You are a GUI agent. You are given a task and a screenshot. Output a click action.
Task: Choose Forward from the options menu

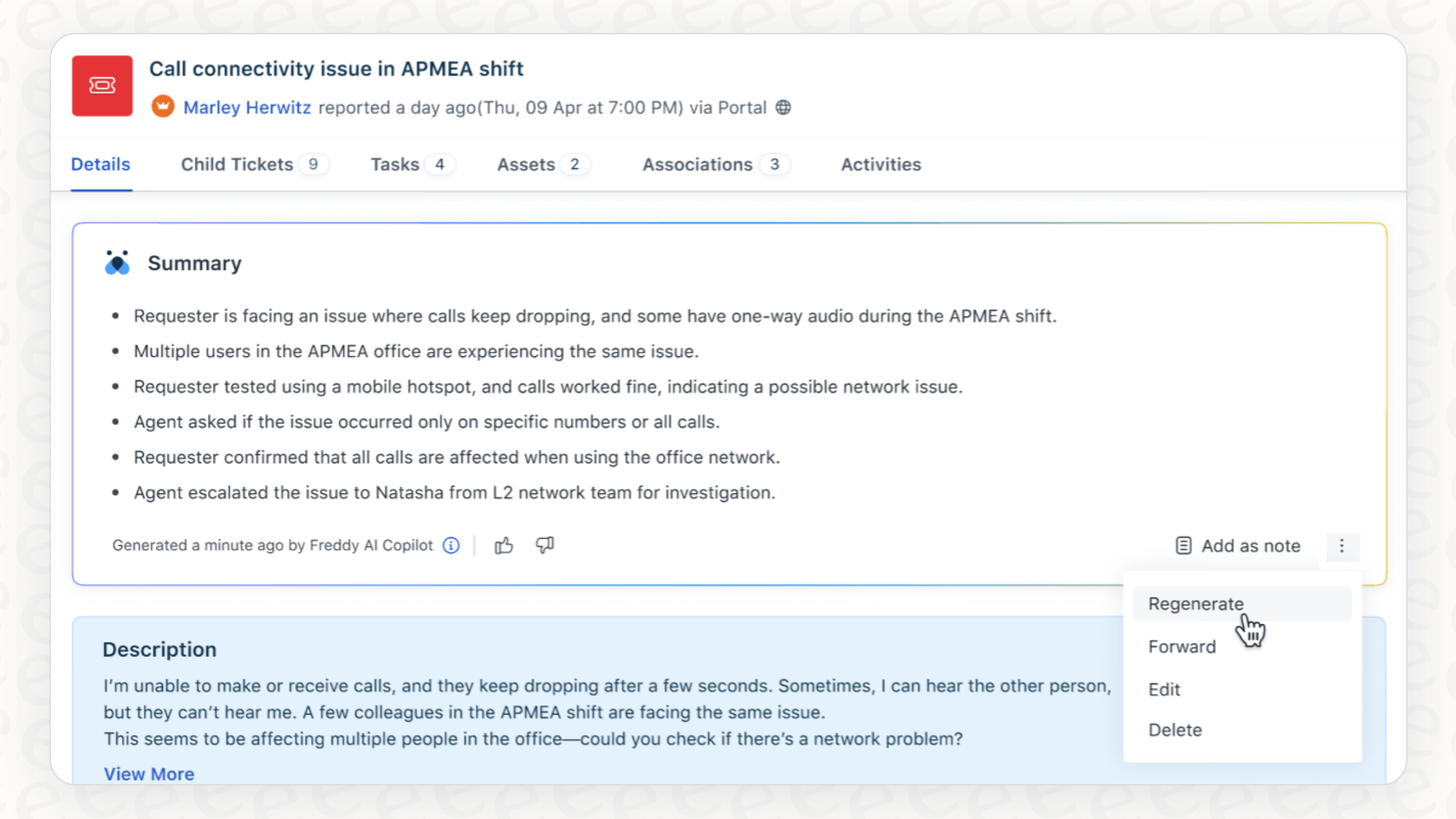click(x=1181, y=646)
